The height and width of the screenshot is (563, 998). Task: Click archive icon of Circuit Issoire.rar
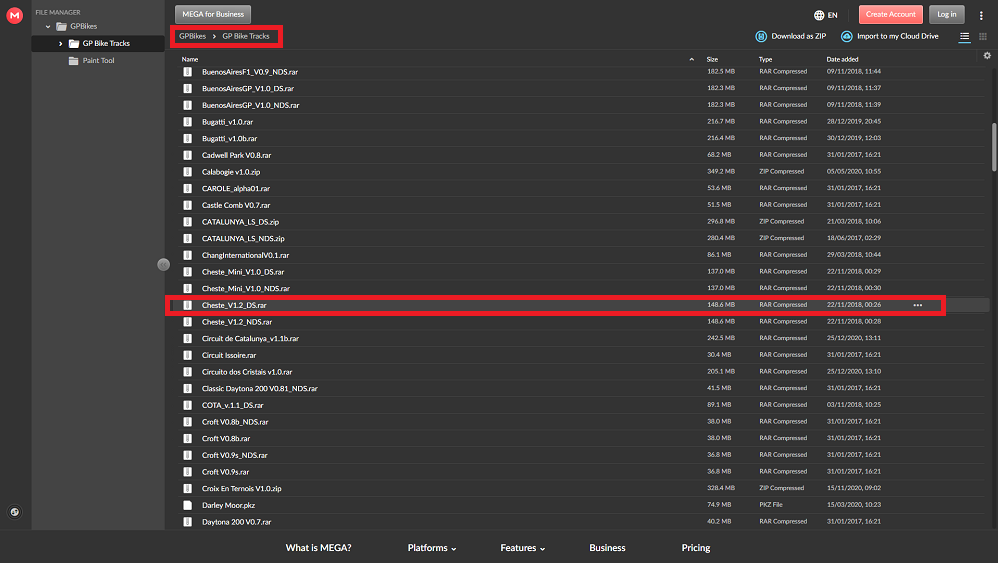pyautogui.click(x=187, y=355)
